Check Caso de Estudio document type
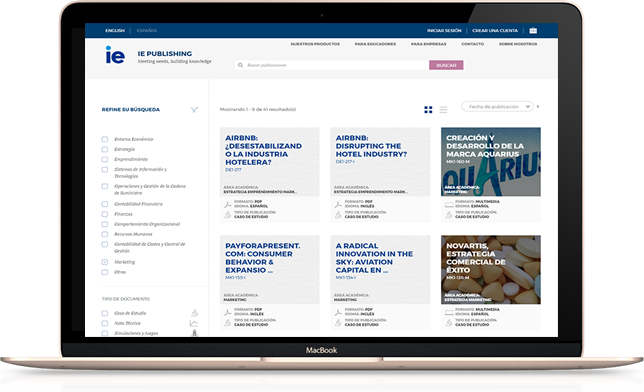The height and width of the screenshot is (392, 644). point(105,313)
